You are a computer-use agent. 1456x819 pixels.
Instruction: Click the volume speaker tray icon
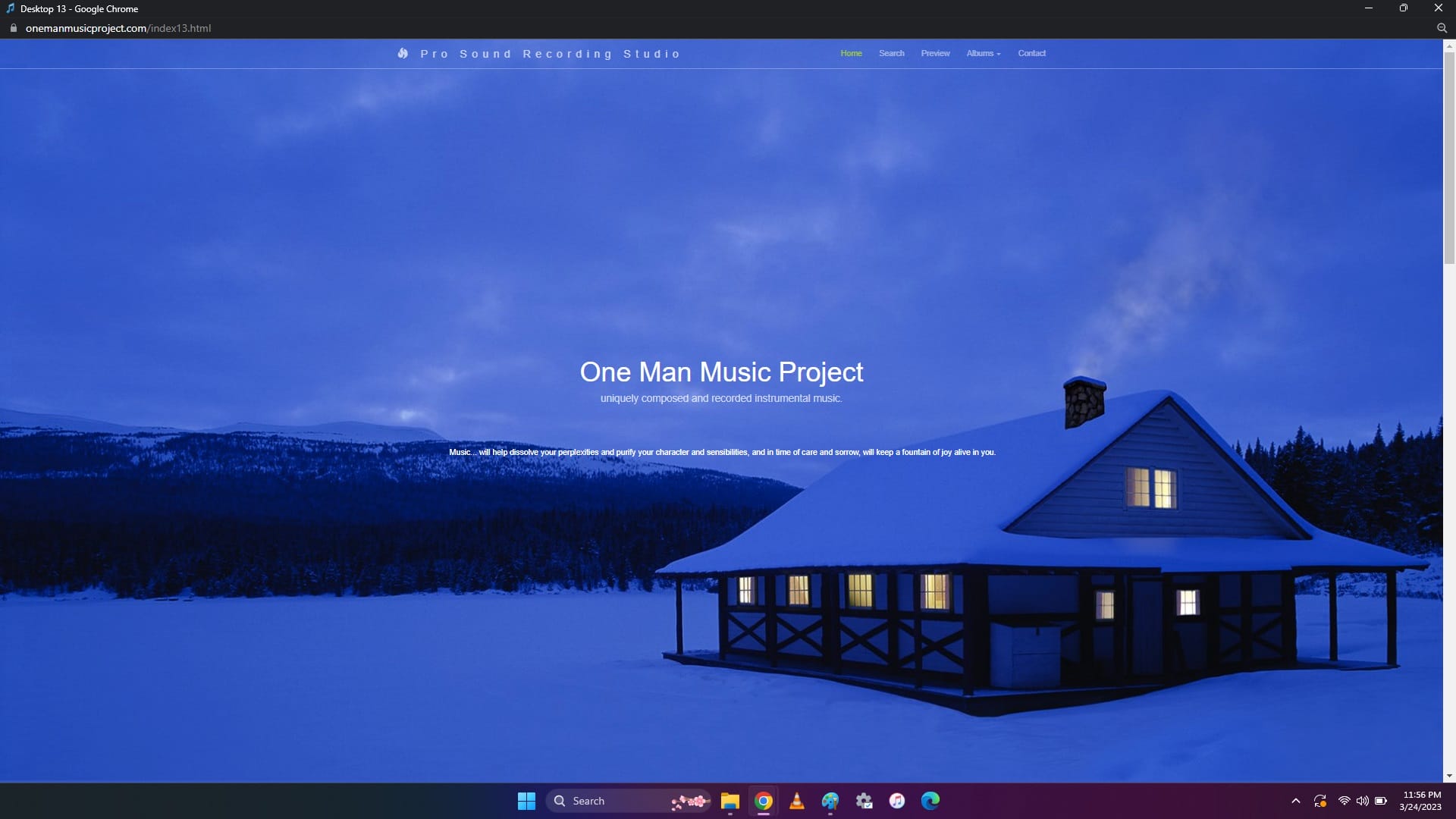(x=1362, y=801)
